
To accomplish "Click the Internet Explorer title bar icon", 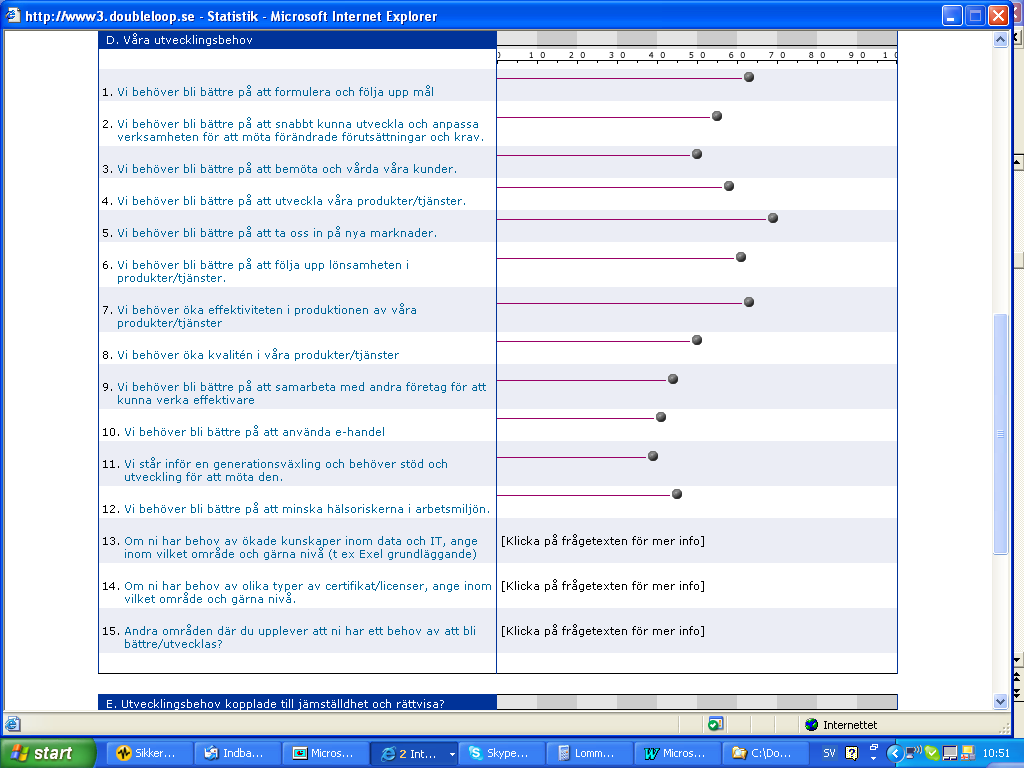I will coord(12,16).
